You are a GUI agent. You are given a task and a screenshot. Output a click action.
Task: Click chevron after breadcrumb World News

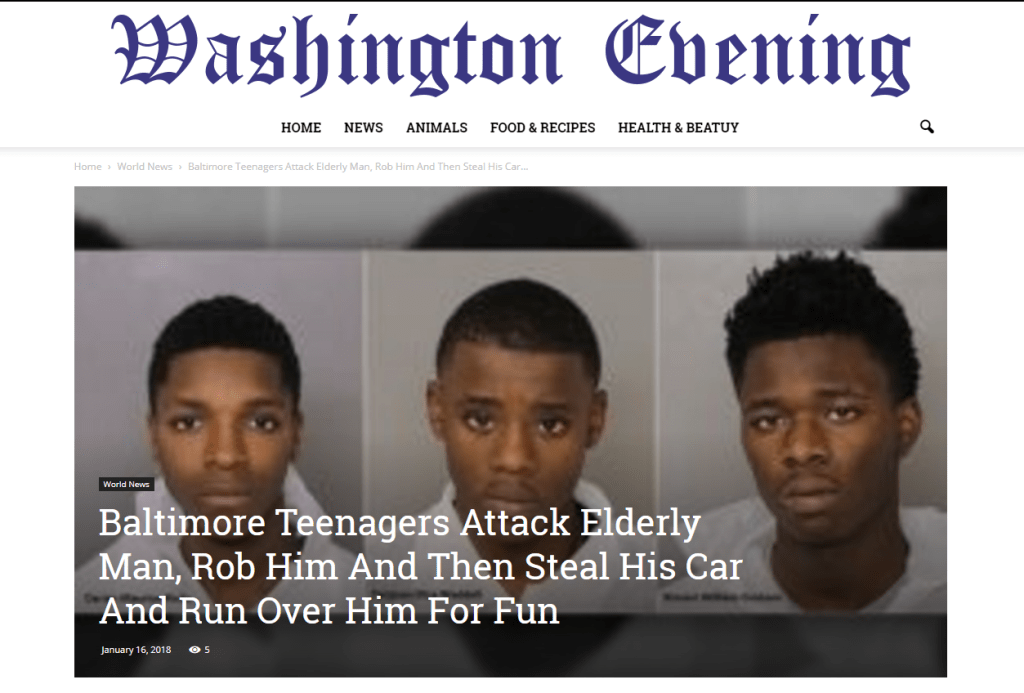tap(180, 167)
